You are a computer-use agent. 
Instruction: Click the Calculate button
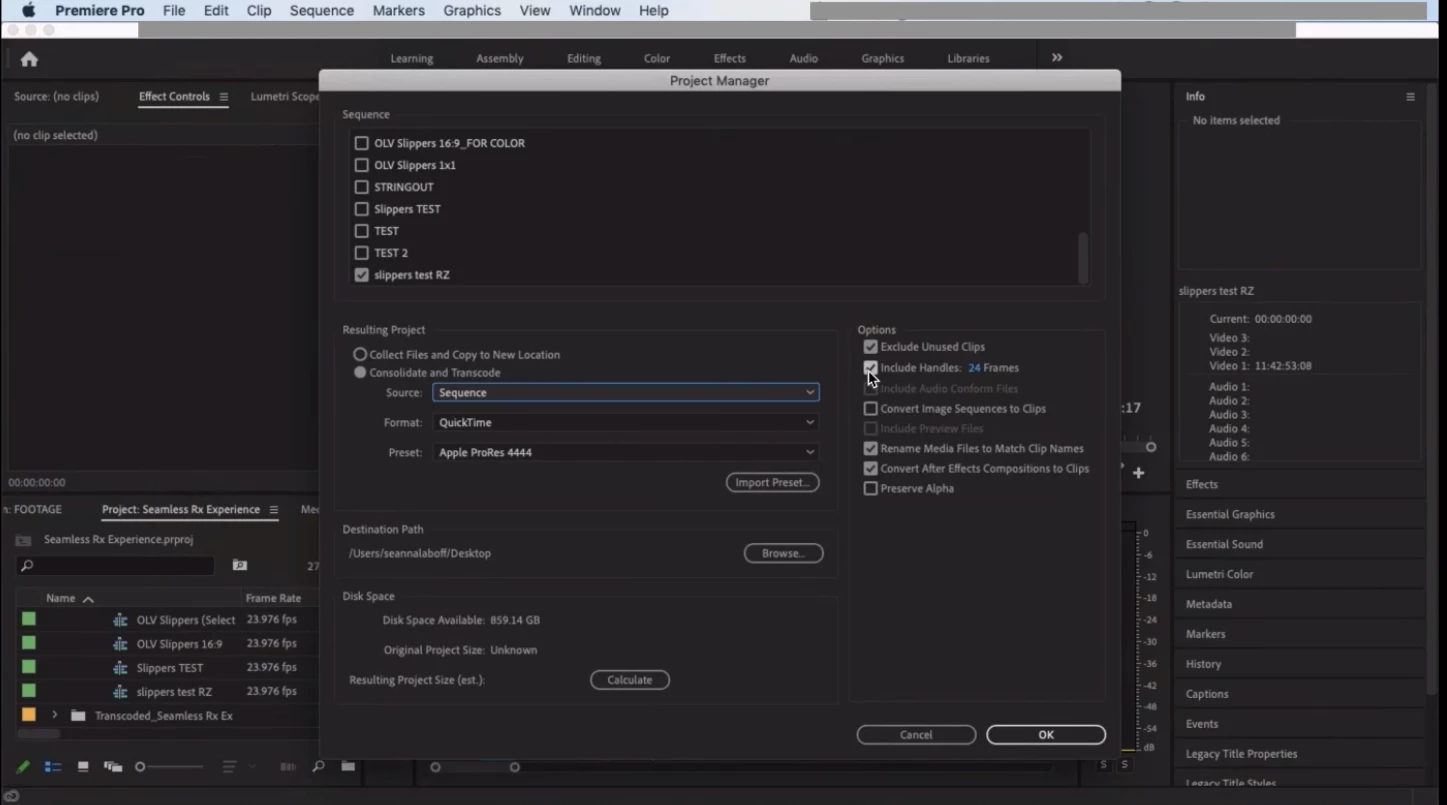(629, 680)
